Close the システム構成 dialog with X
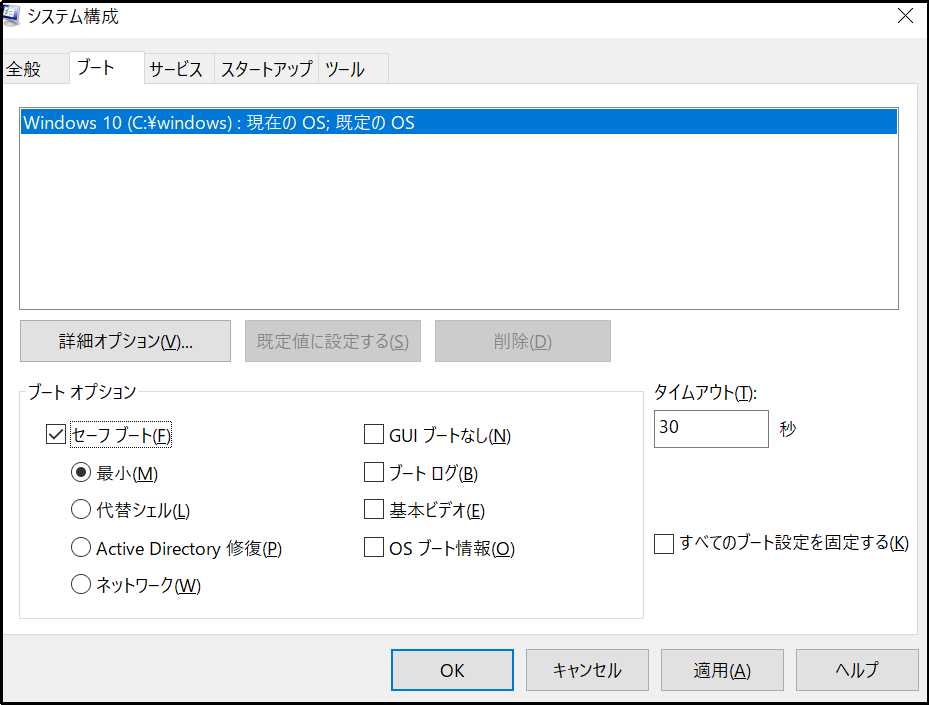Image resolution: width=929 pixels, height=705 pixels. [x=905, y=16]
